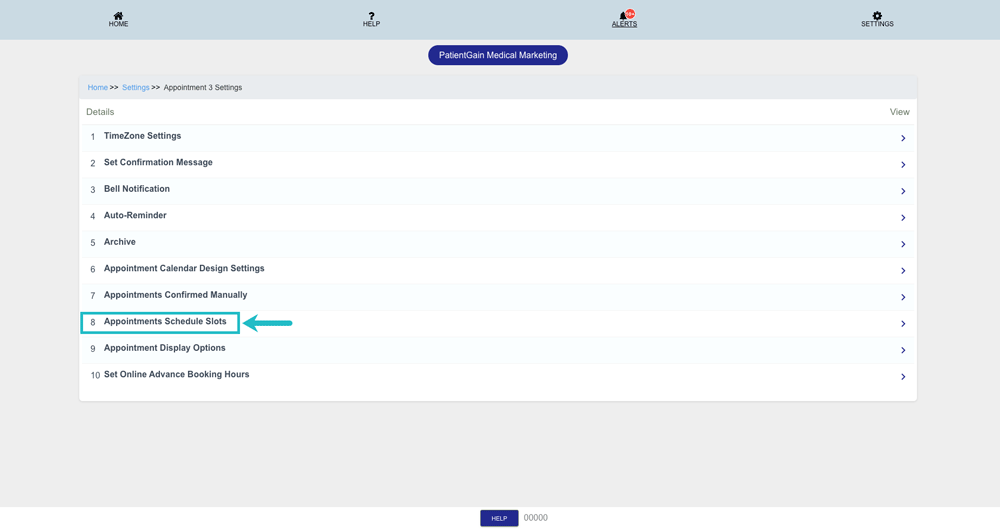This screenshot has height=529, width=1000.
Task: Expand Auto-Reminder chevron
Action: coord(903,218)
